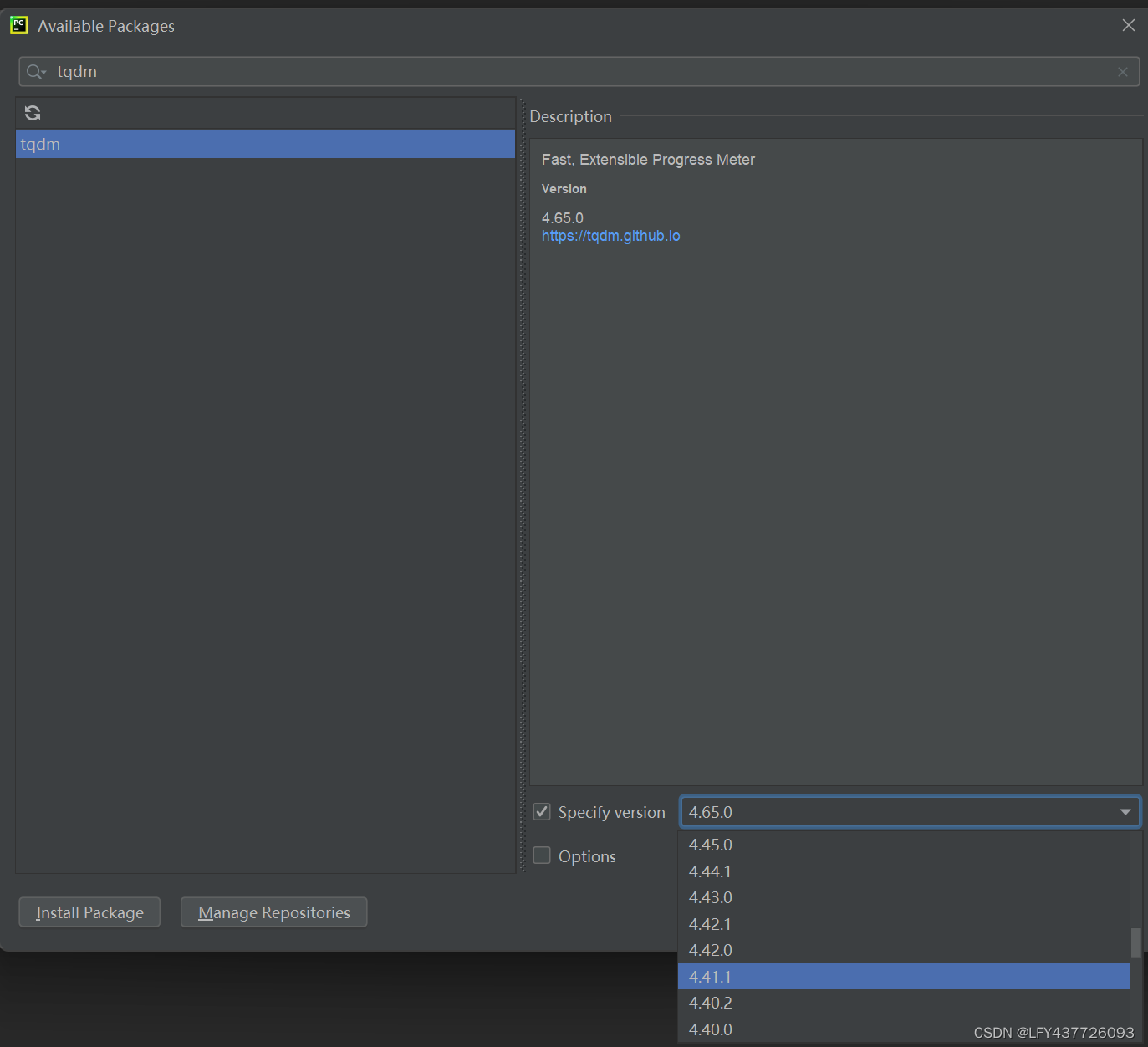Image resolution: width=1148 pixels, height=1047 pixels.
Task: Focus the package search field
Action: point(579,72)
